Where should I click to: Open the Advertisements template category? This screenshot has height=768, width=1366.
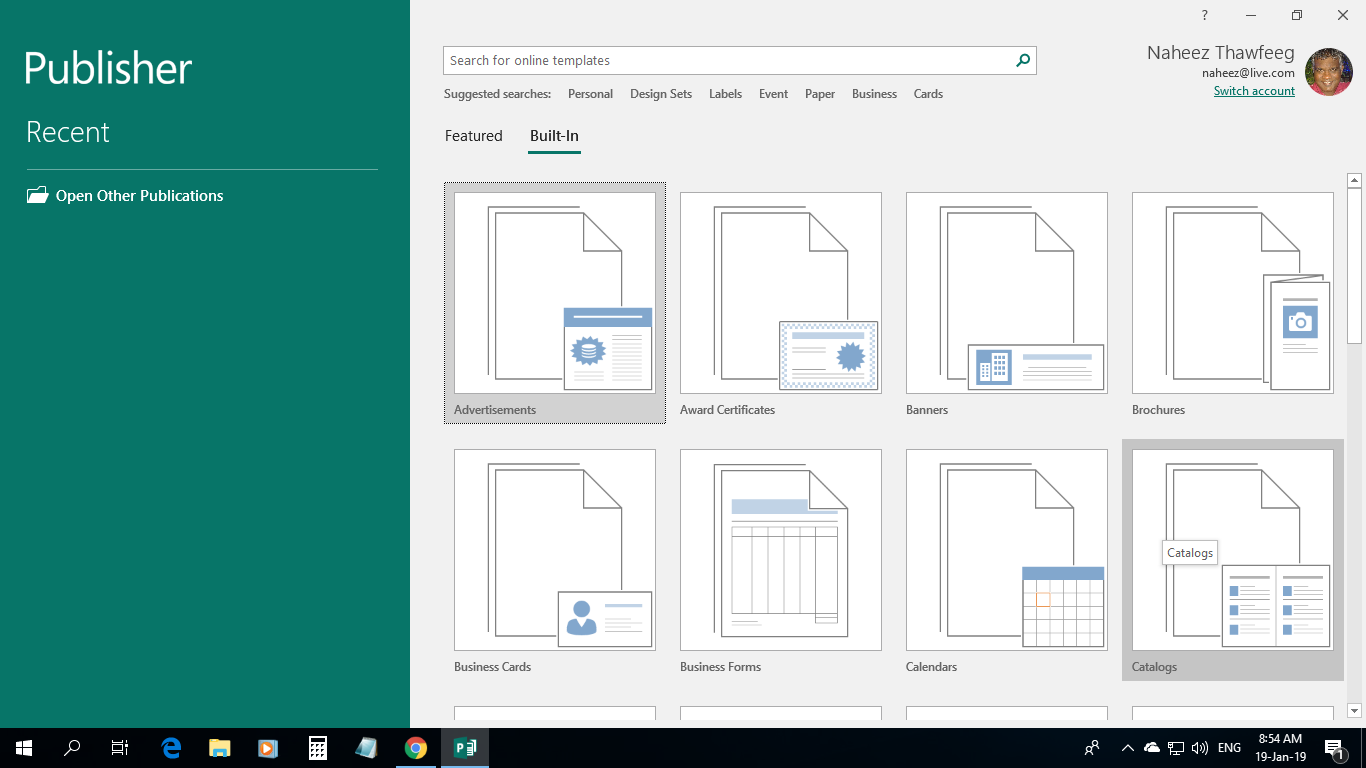[x=555, y=303]
